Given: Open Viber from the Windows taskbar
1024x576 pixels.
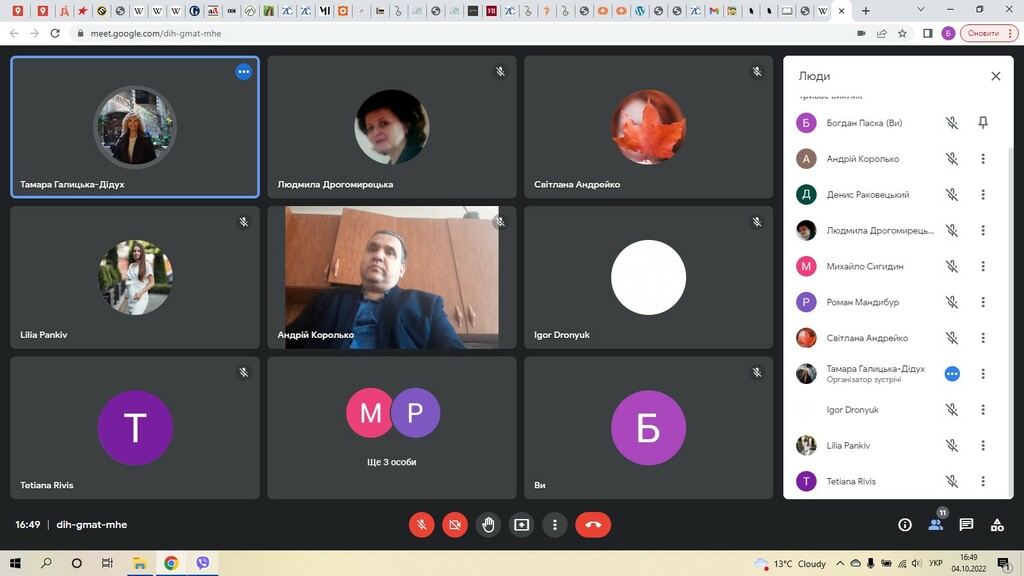Looking at the screenshot, I should point(203,563).
